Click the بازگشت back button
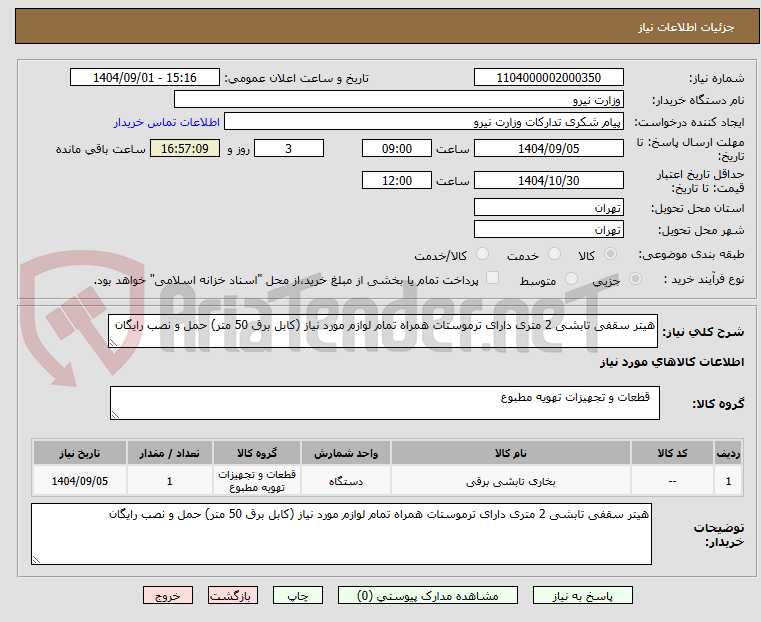 pos(233,595)
